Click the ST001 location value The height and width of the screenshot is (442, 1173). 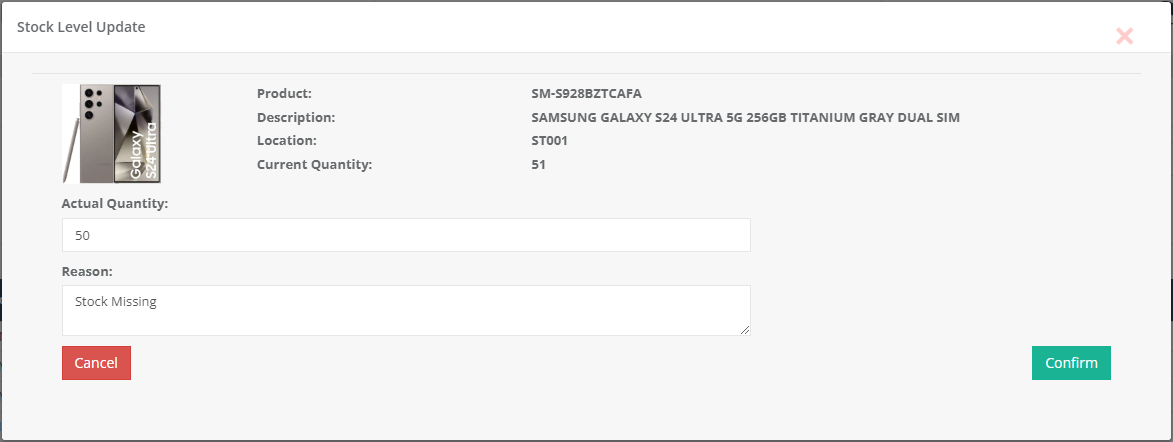coord(550,141)
